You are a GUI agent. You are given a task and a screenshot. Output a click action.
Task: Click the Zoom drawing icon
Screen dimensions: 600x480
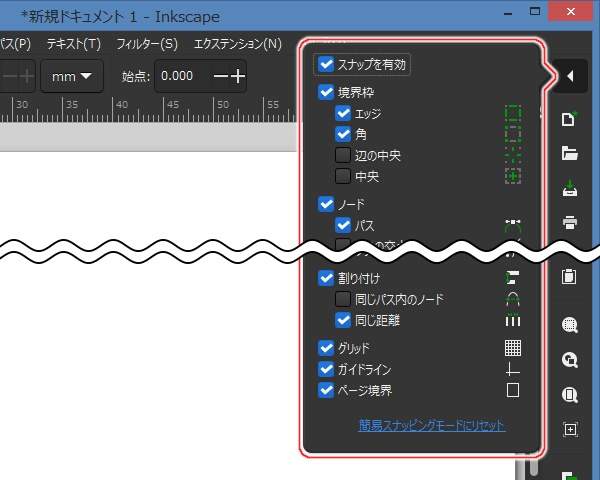pyautogui.click(x=569, y=360)
